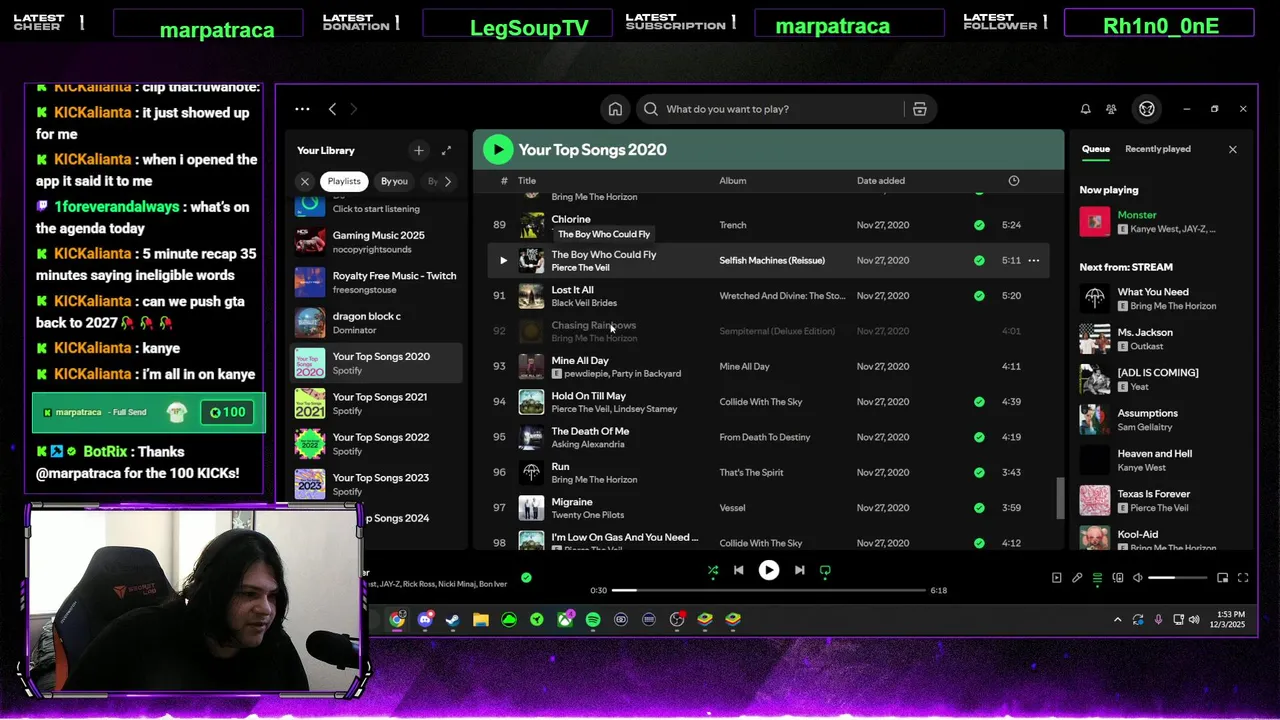Image resolution: width=1280 pixels, height=720 pixels.
Task: Toggle liked checkmark for Migraine
Action: 979,508
